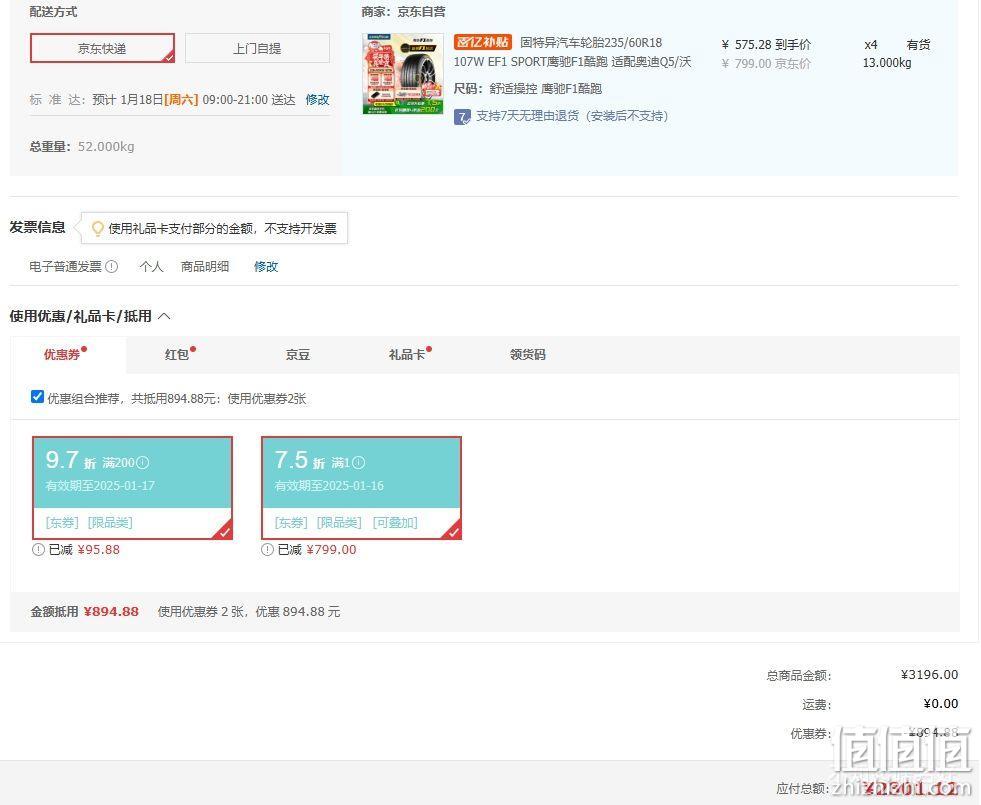981x805 pixels.
Task: Deselect the 9.7折 满200 coupon
Action: click(x=133, y=488)
